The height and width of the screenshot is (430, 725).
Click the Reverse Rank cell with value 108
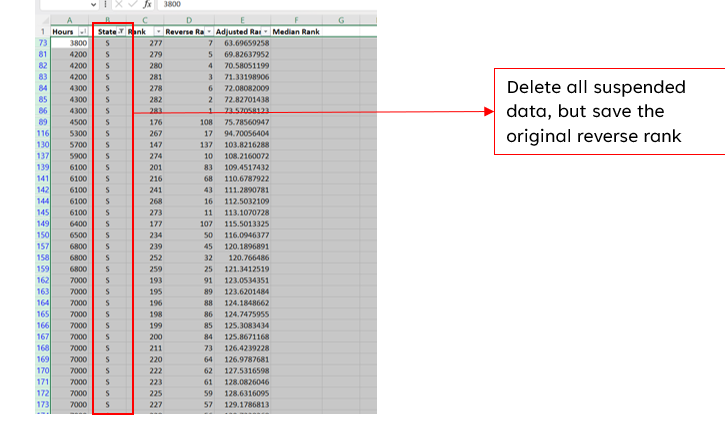tap(189, 122)
